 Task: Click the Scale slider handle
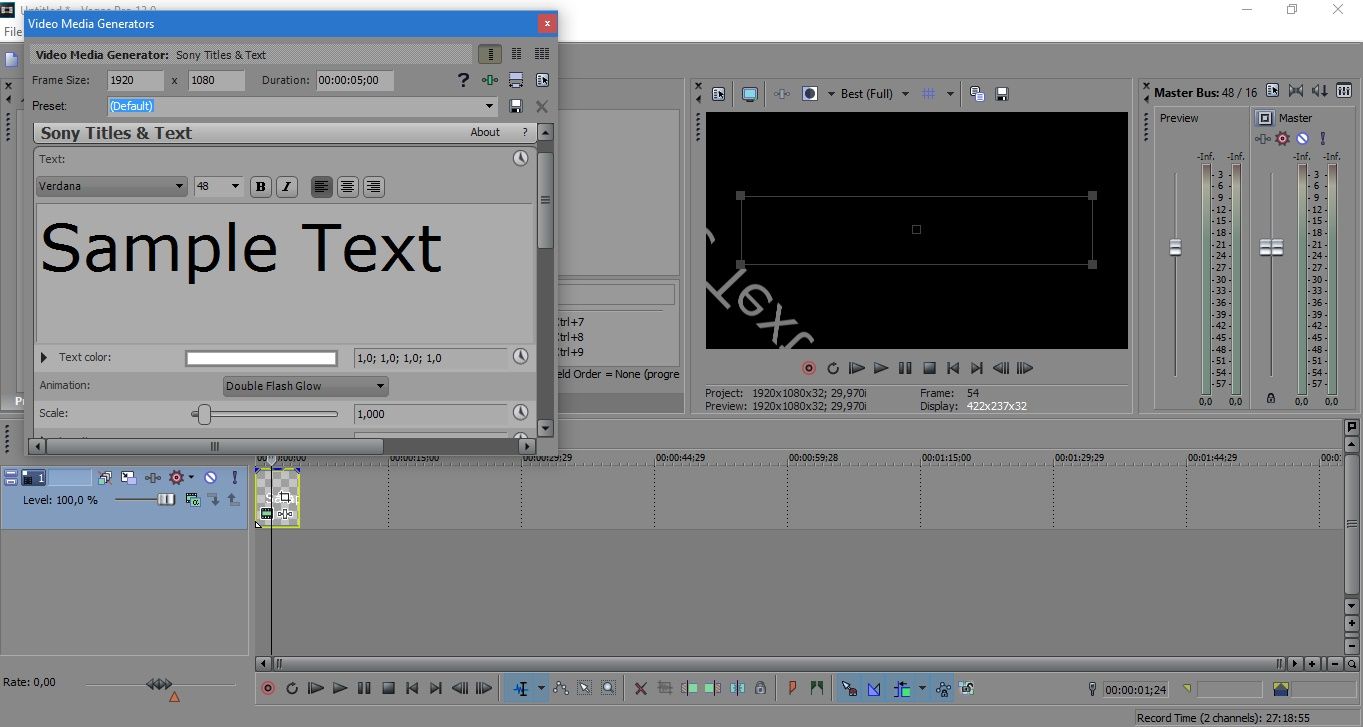pos(204,413)
